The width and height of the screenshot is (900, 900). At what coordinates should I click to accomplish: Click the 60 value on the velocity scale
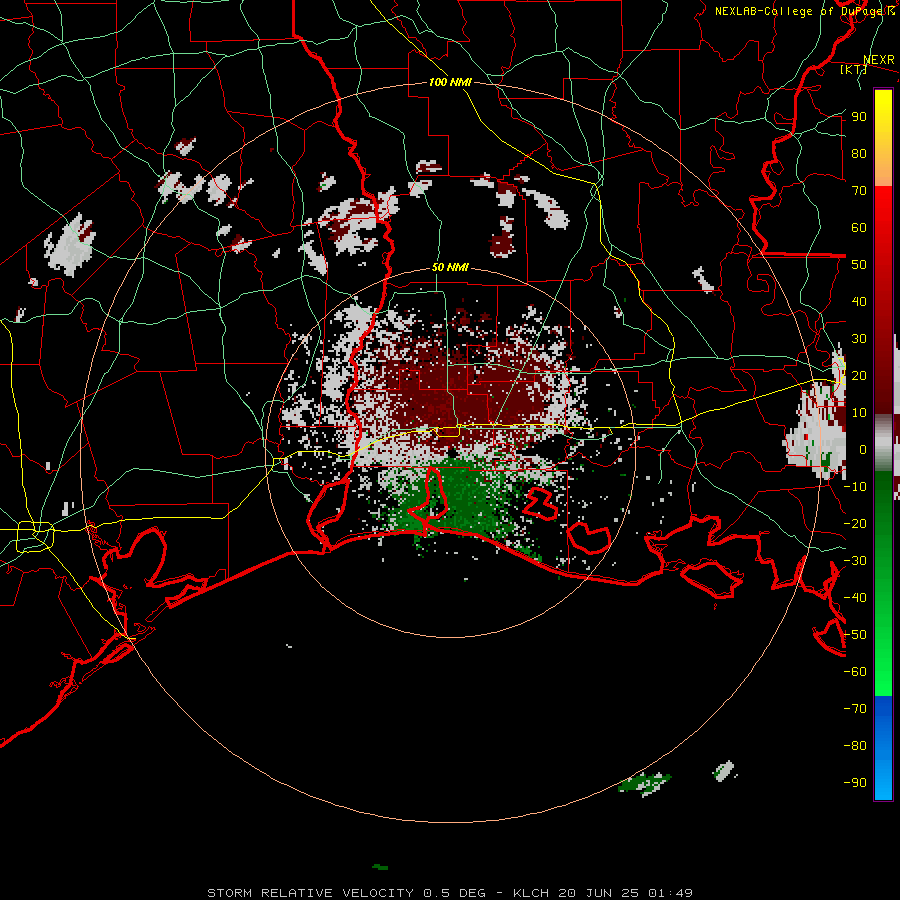point(859,227)
